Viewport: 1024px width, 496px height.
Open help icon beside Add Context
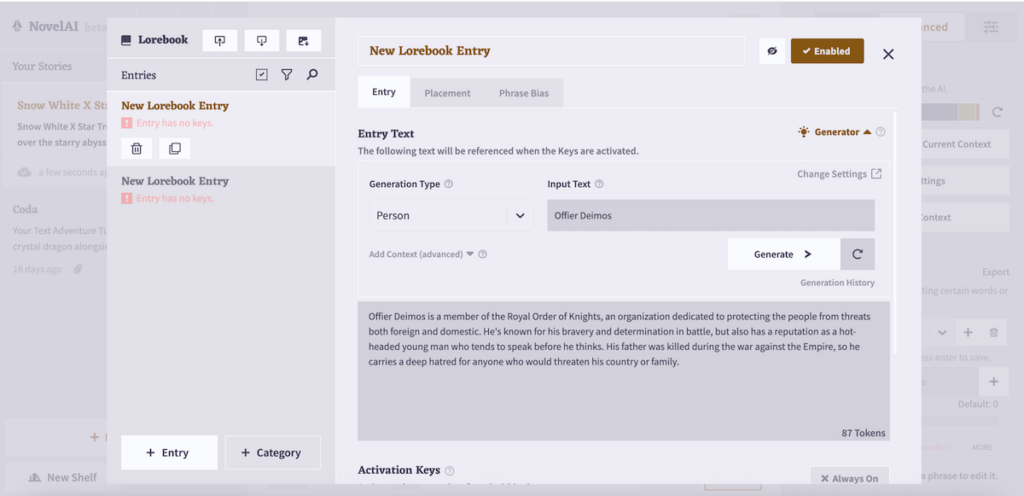pyautogui.click(x=483, y=255)
